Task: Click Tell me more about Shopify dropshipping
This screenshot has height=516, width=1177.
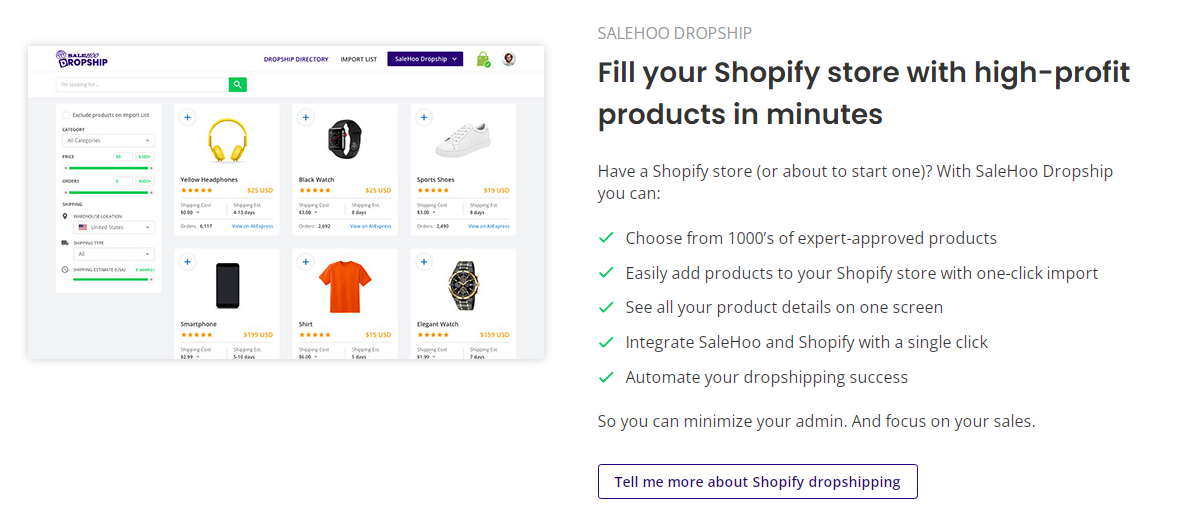Action: pyautogui.click(x=757, y=481)
